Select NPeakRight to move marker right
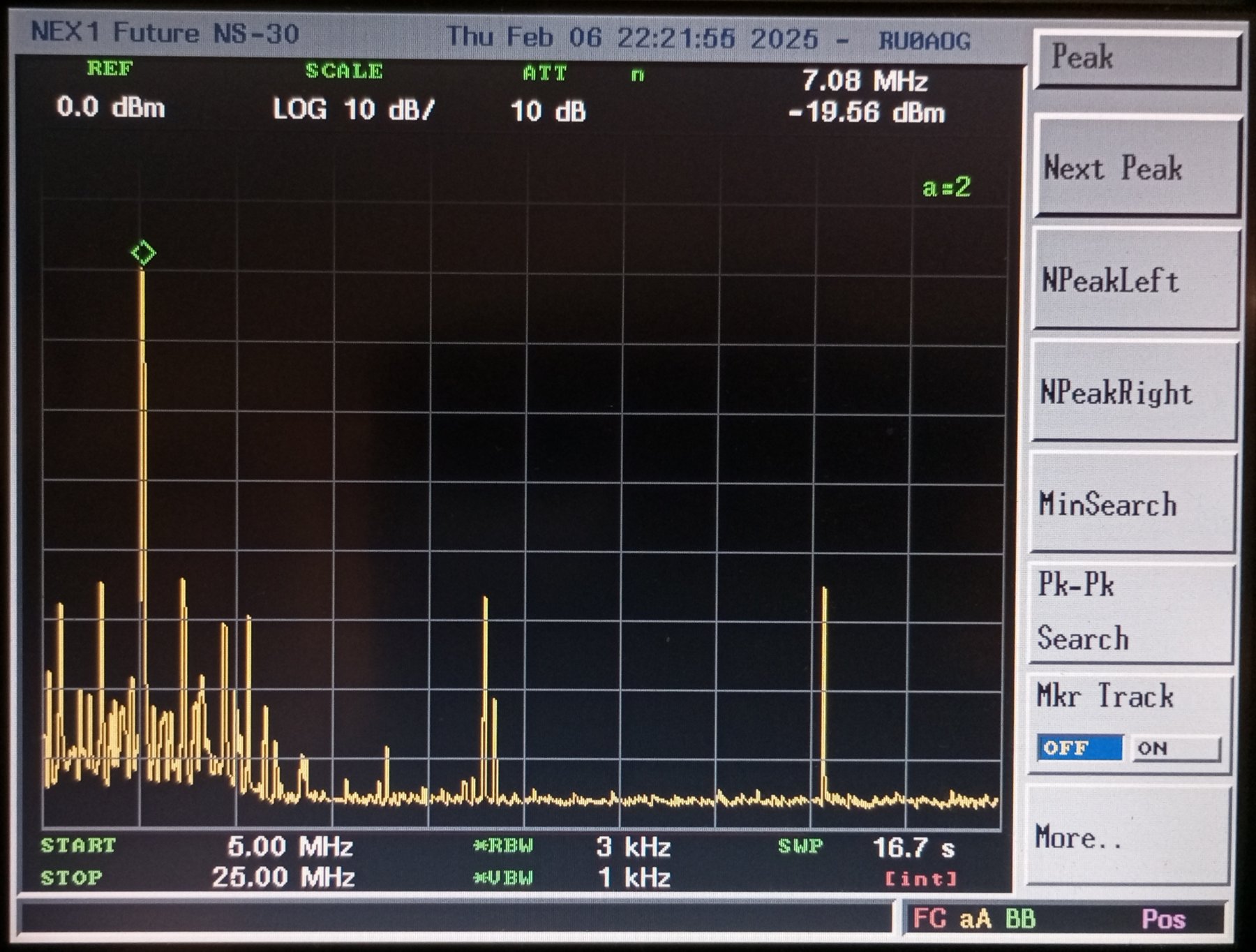This screenshot has height=952, width=1256. (x=1134, y=392)
